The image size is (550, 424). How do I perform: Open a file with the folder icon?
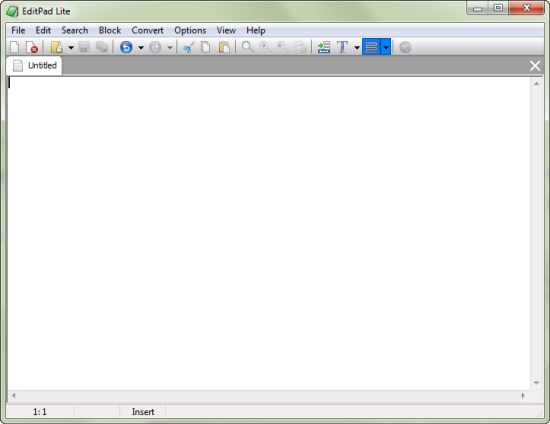click(56, 47)
